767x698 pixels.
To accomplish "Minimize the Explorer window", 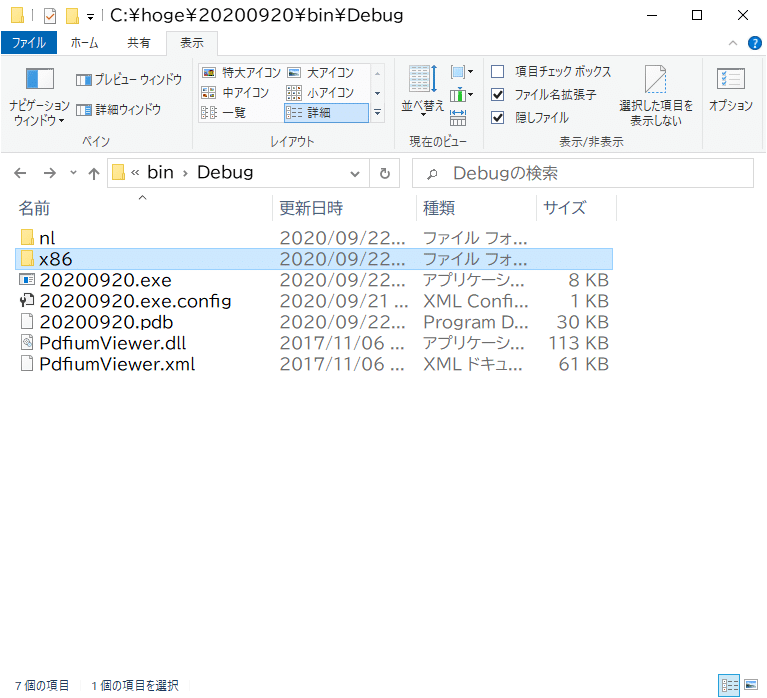I will pos(652,16).
